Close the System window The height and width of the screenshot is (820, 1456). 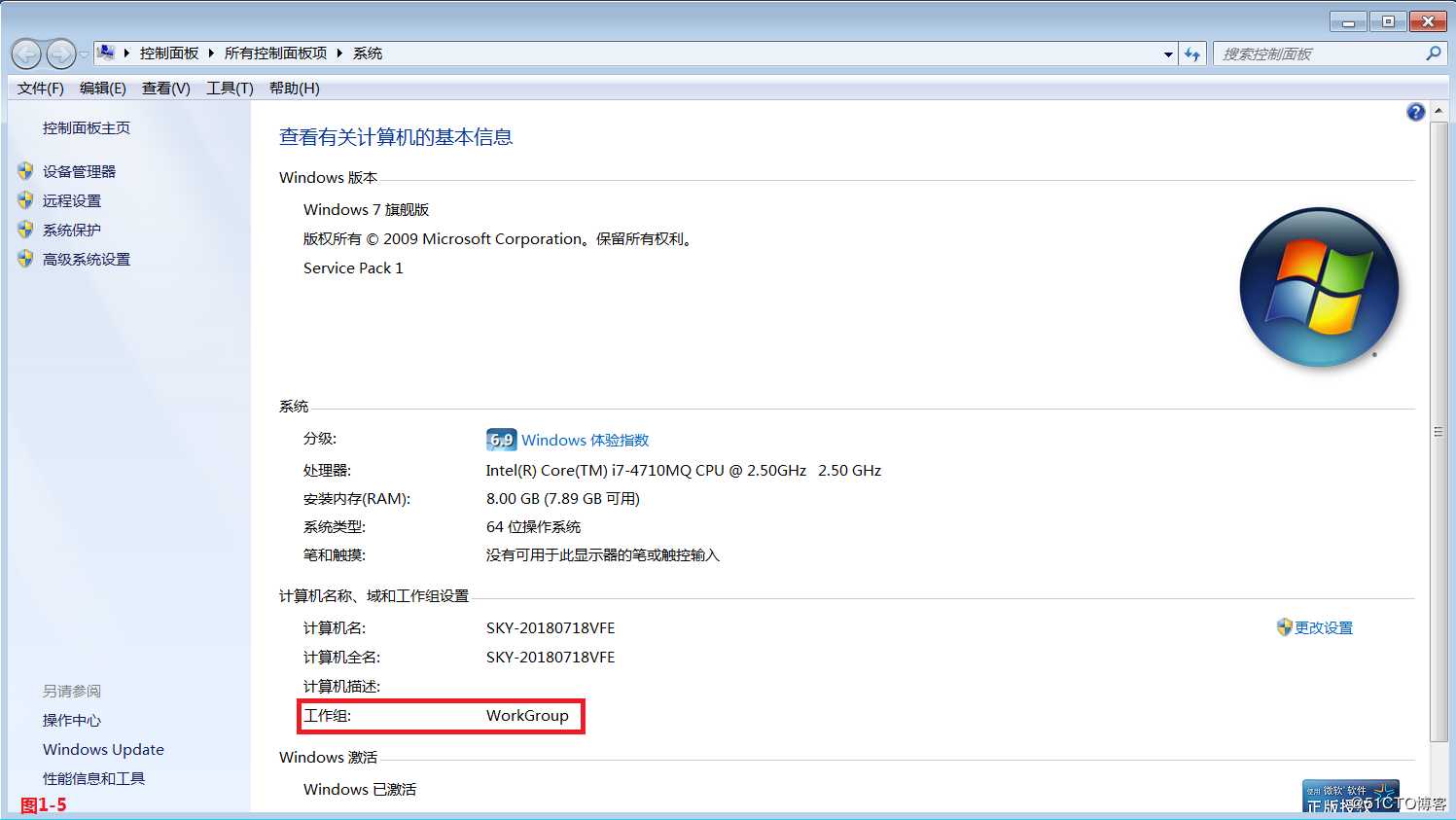click(1428, 21)
